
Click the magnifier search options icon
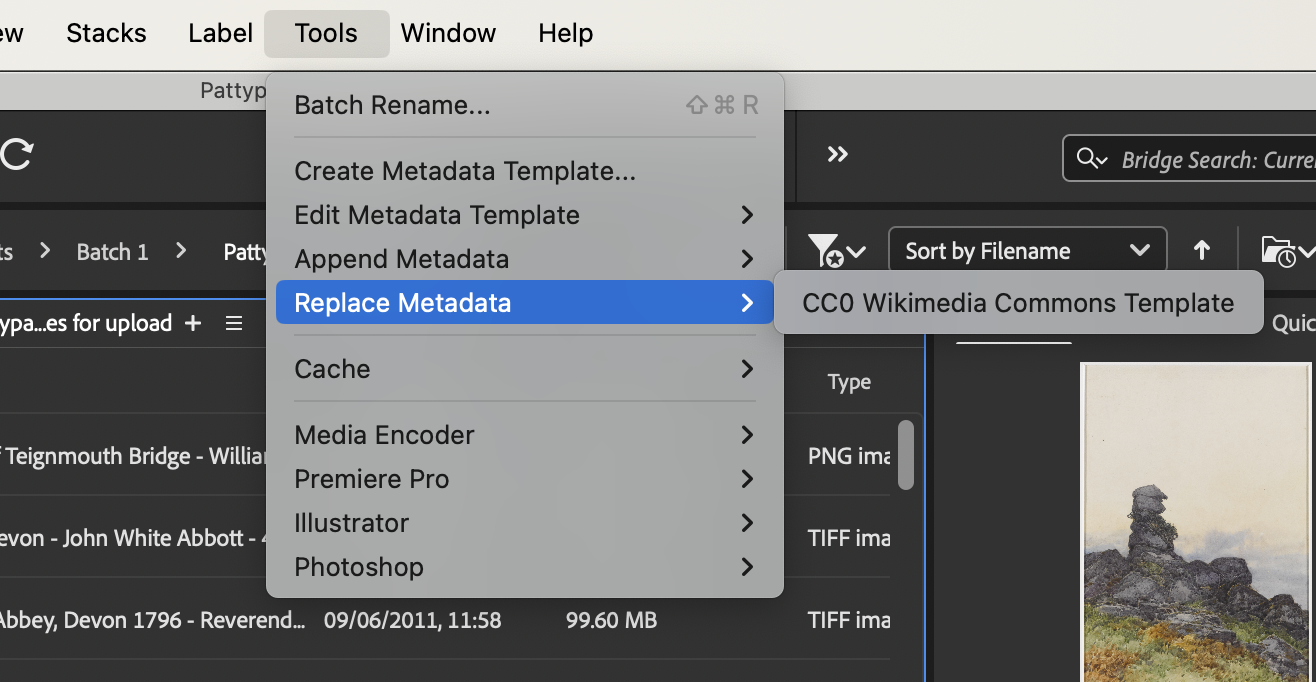click(1091, 159)
